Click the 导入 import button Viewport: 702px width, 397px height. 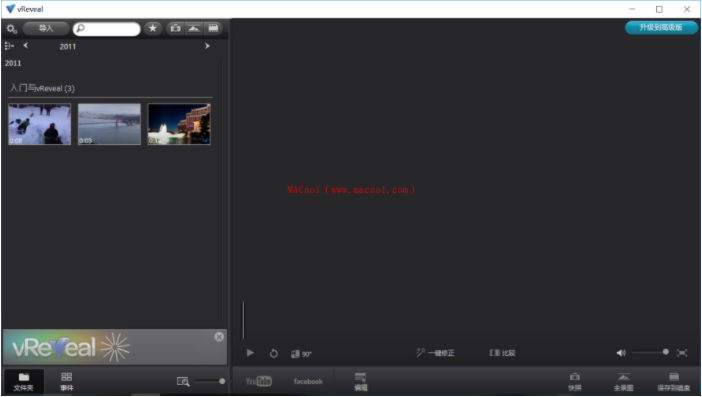(46, 29)
